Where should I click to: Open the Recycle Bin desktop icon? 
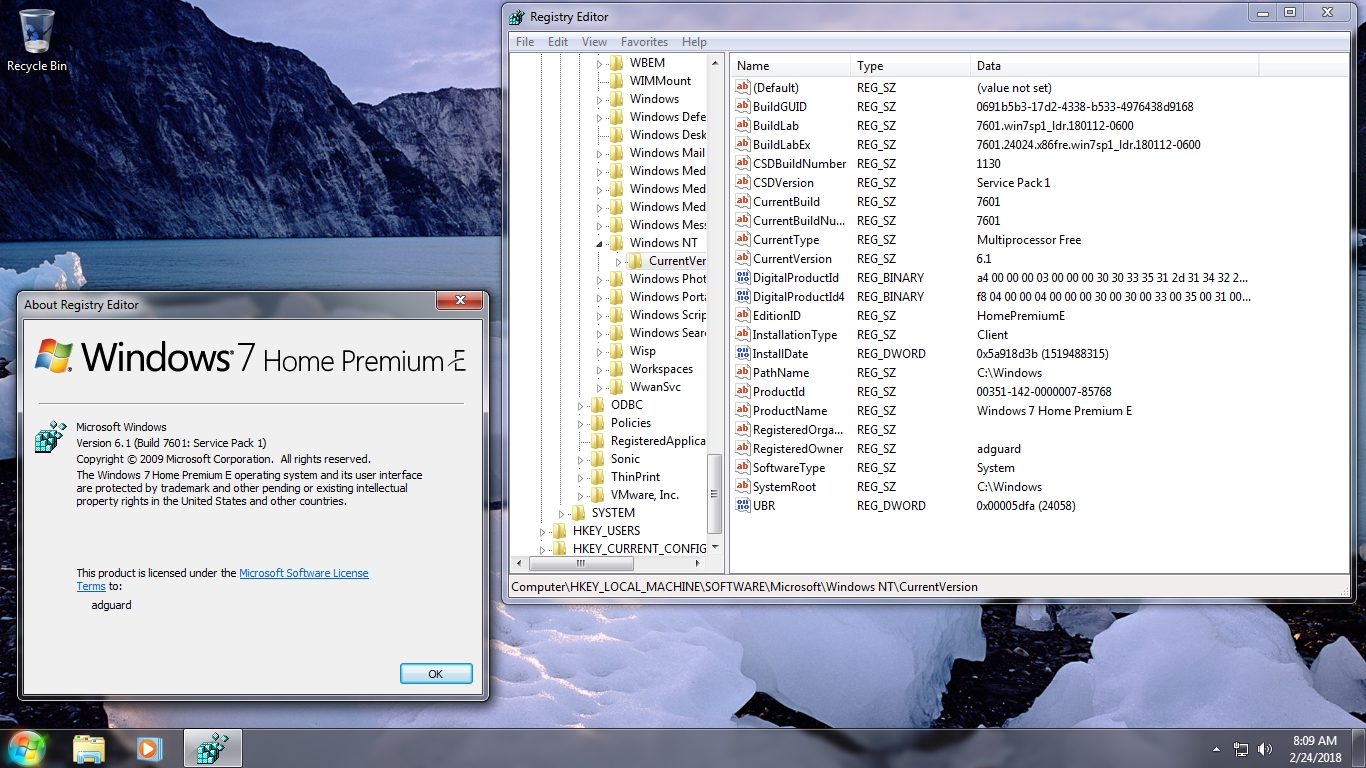[37, 40]
